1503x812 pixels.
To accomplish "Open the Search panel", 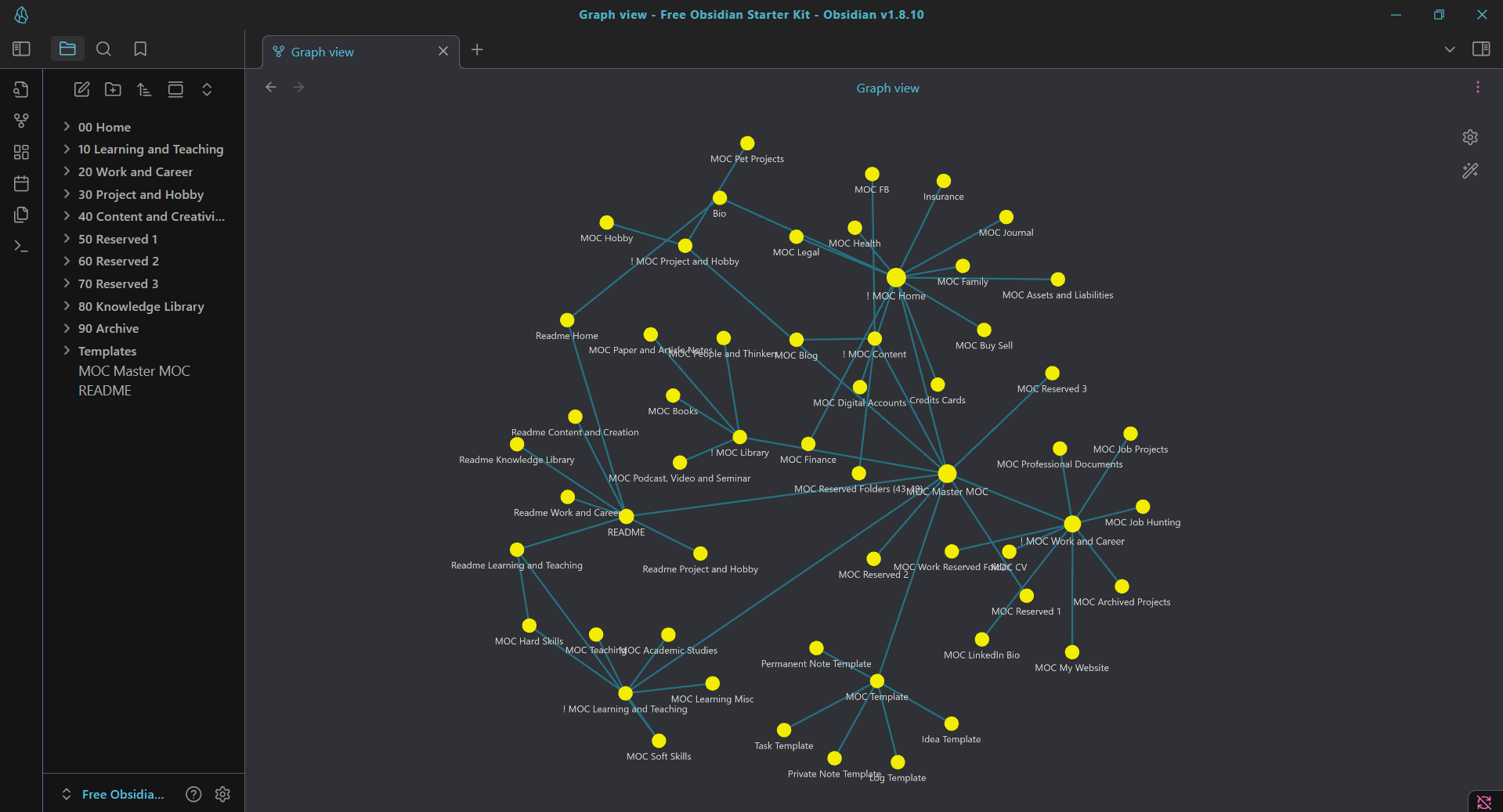I will point(103,49).
